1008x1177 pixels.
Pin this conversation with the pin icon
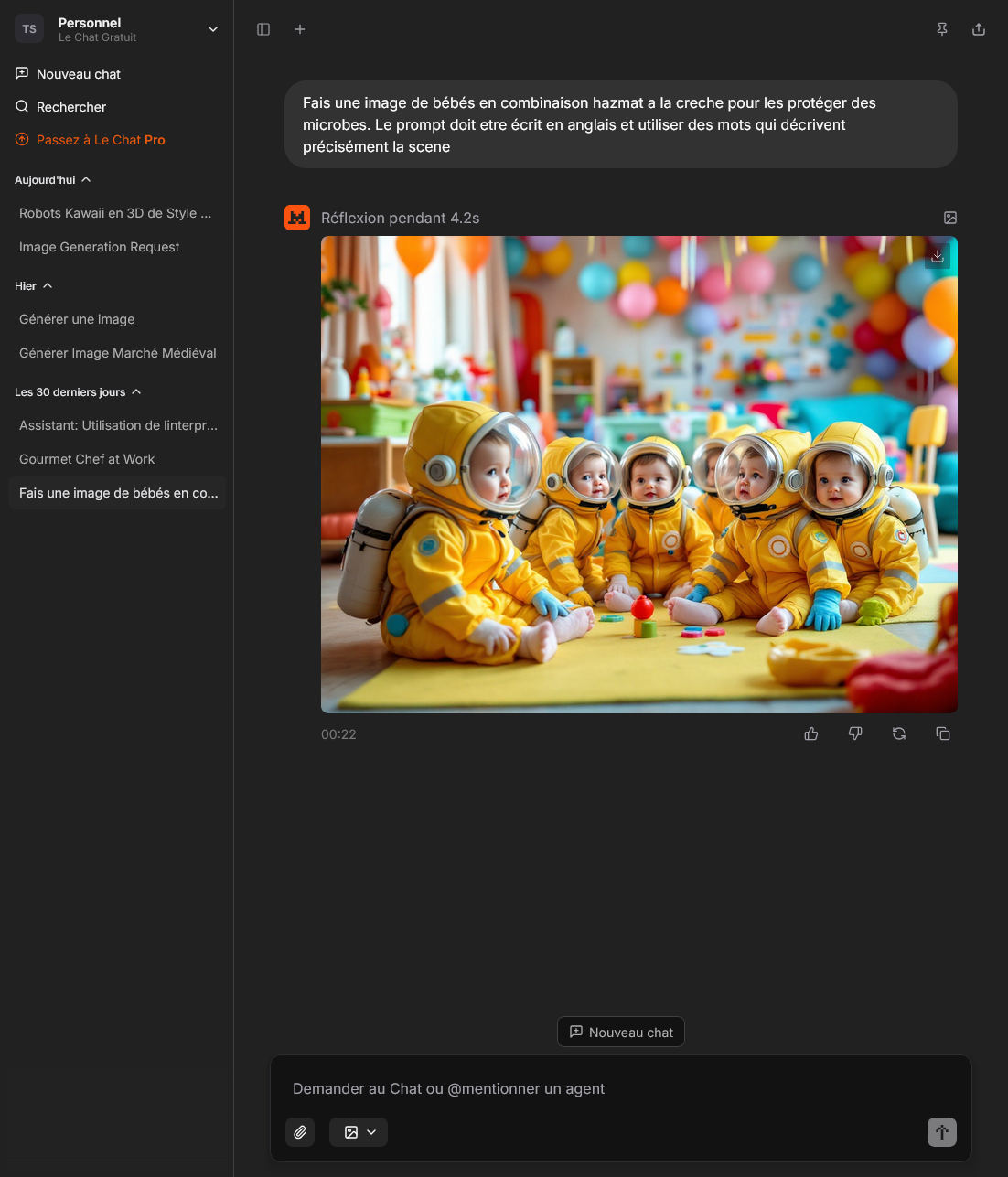pos(942,29)
